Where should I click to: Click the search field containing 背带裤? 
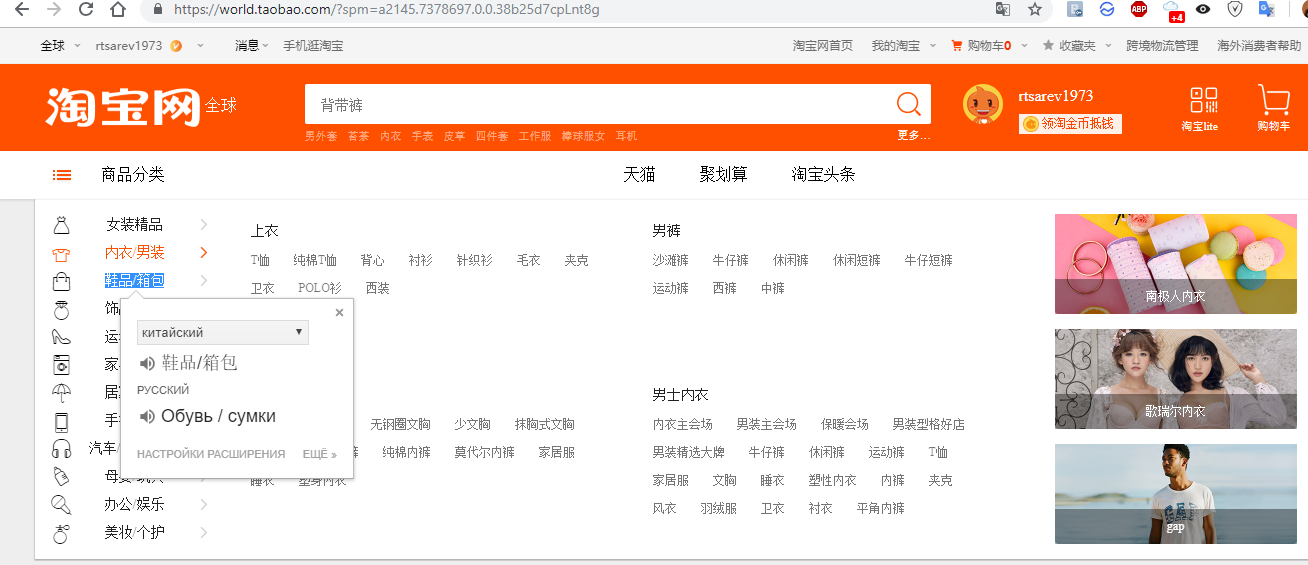coord(600,104)
